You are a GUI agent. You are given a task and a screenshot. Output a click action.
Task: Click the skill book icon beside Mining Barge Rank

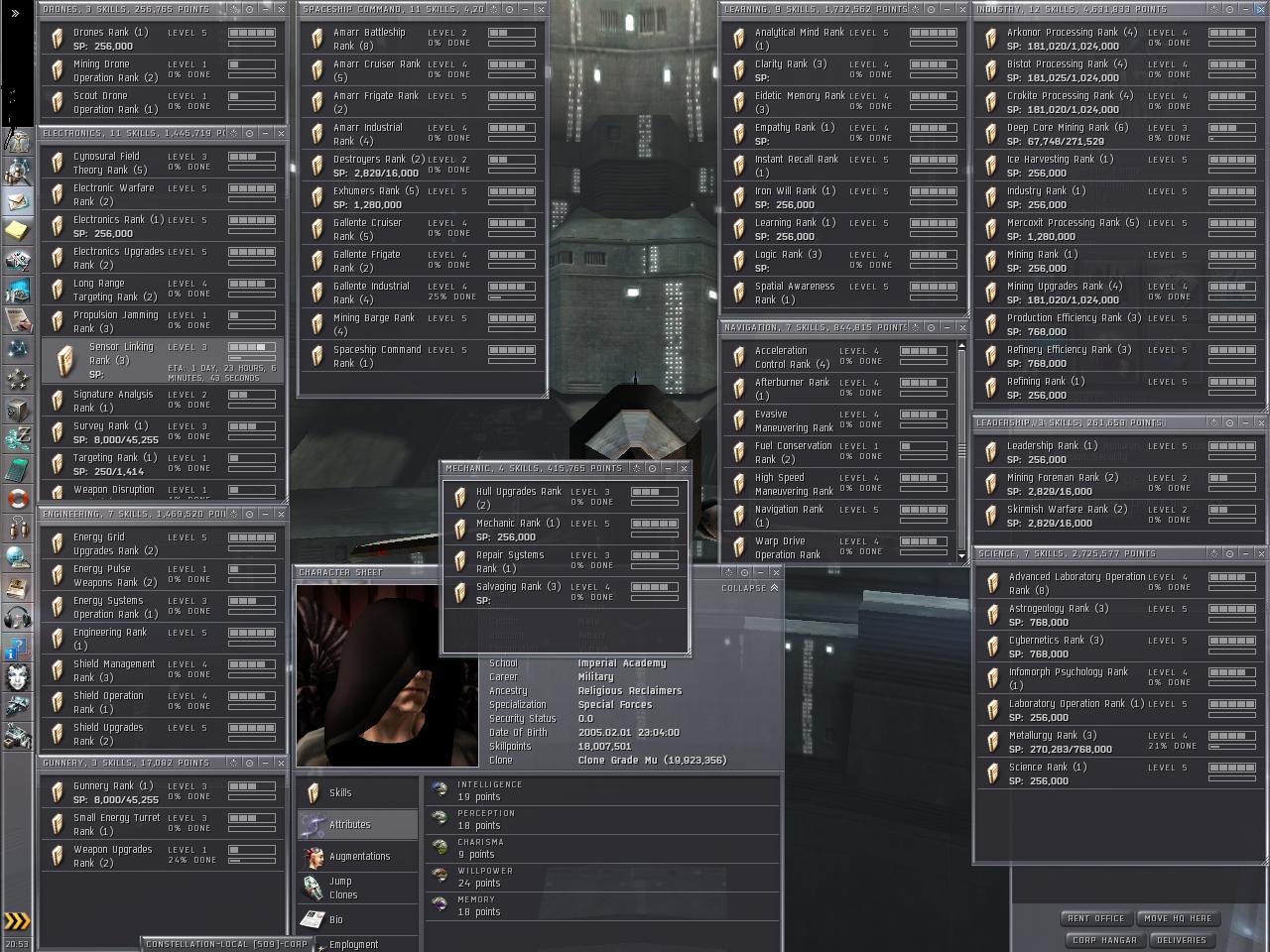click(317, 324)
